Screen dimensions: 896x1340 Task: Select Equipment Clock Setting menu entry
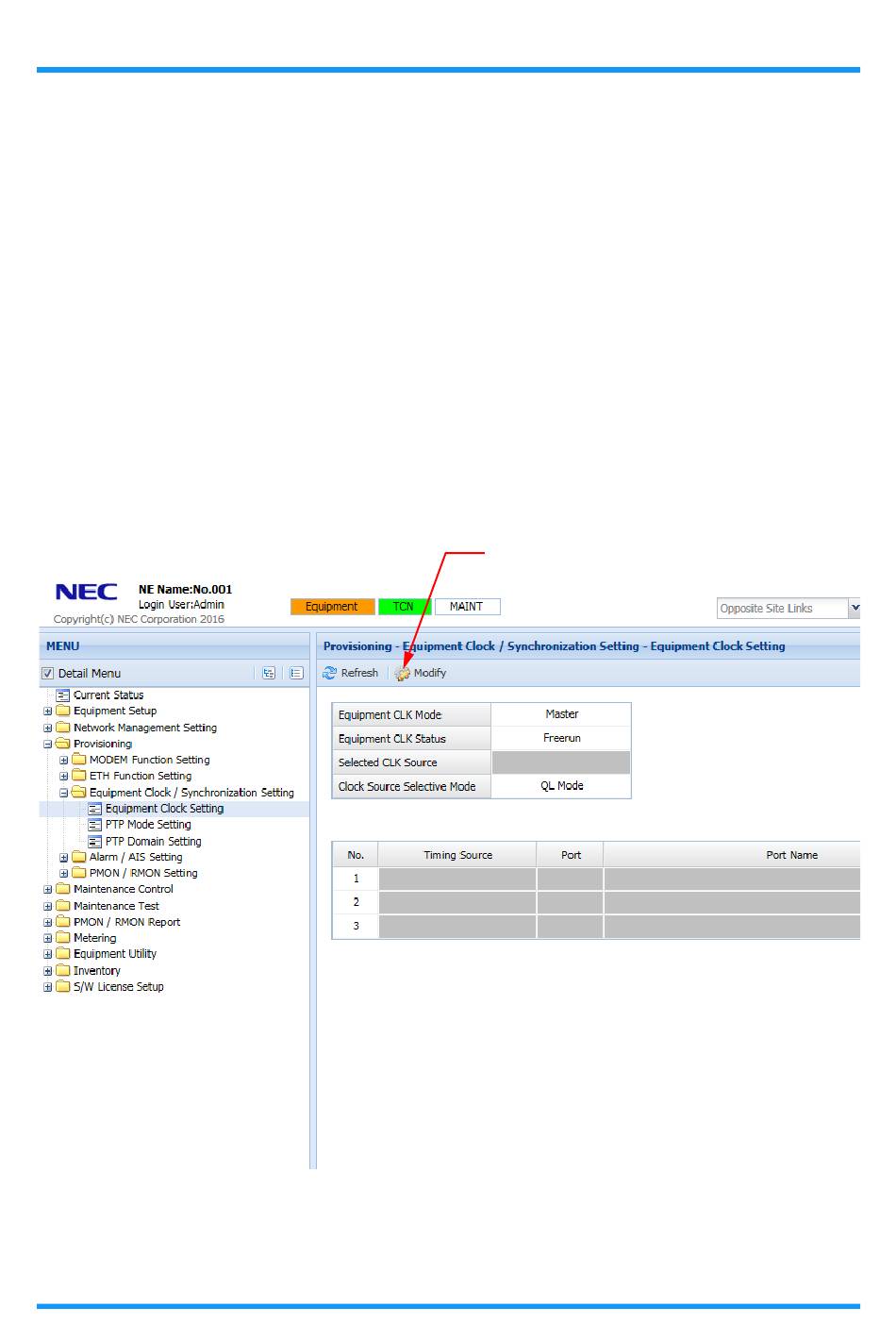(x=164, y=809)
